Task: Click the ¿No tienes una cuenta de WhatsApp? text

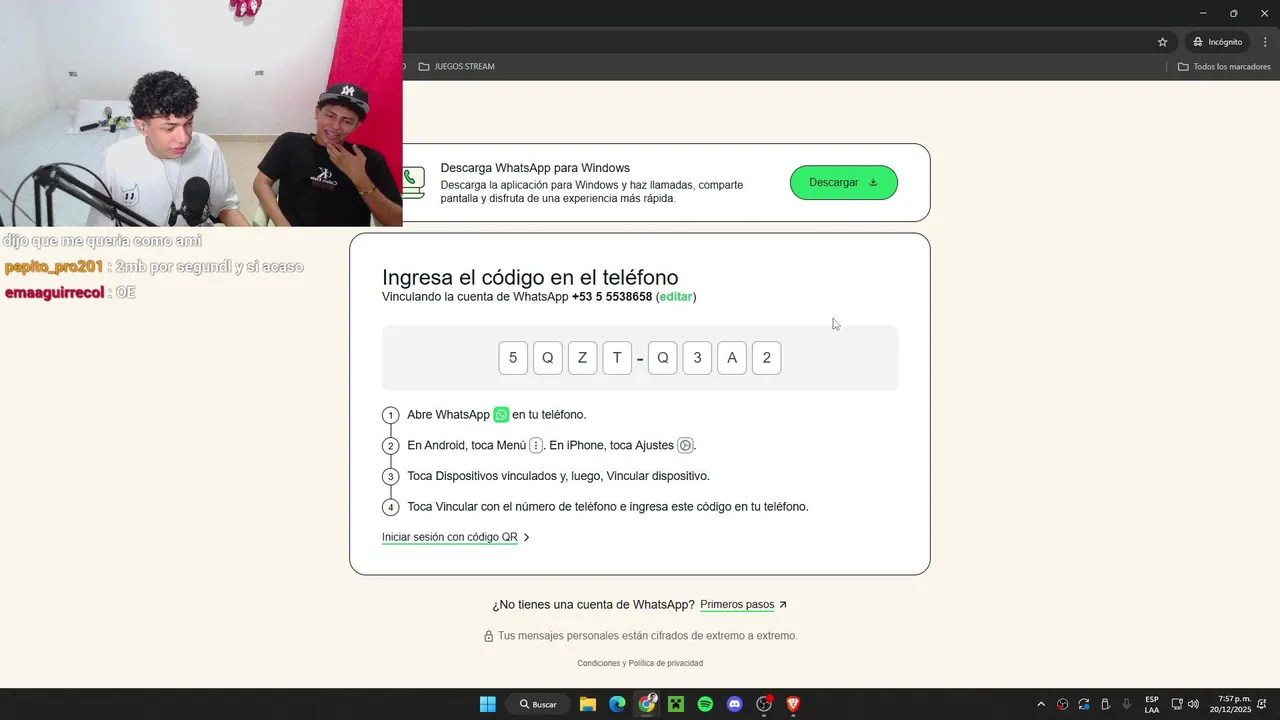Action: click(x=593, y=605)
